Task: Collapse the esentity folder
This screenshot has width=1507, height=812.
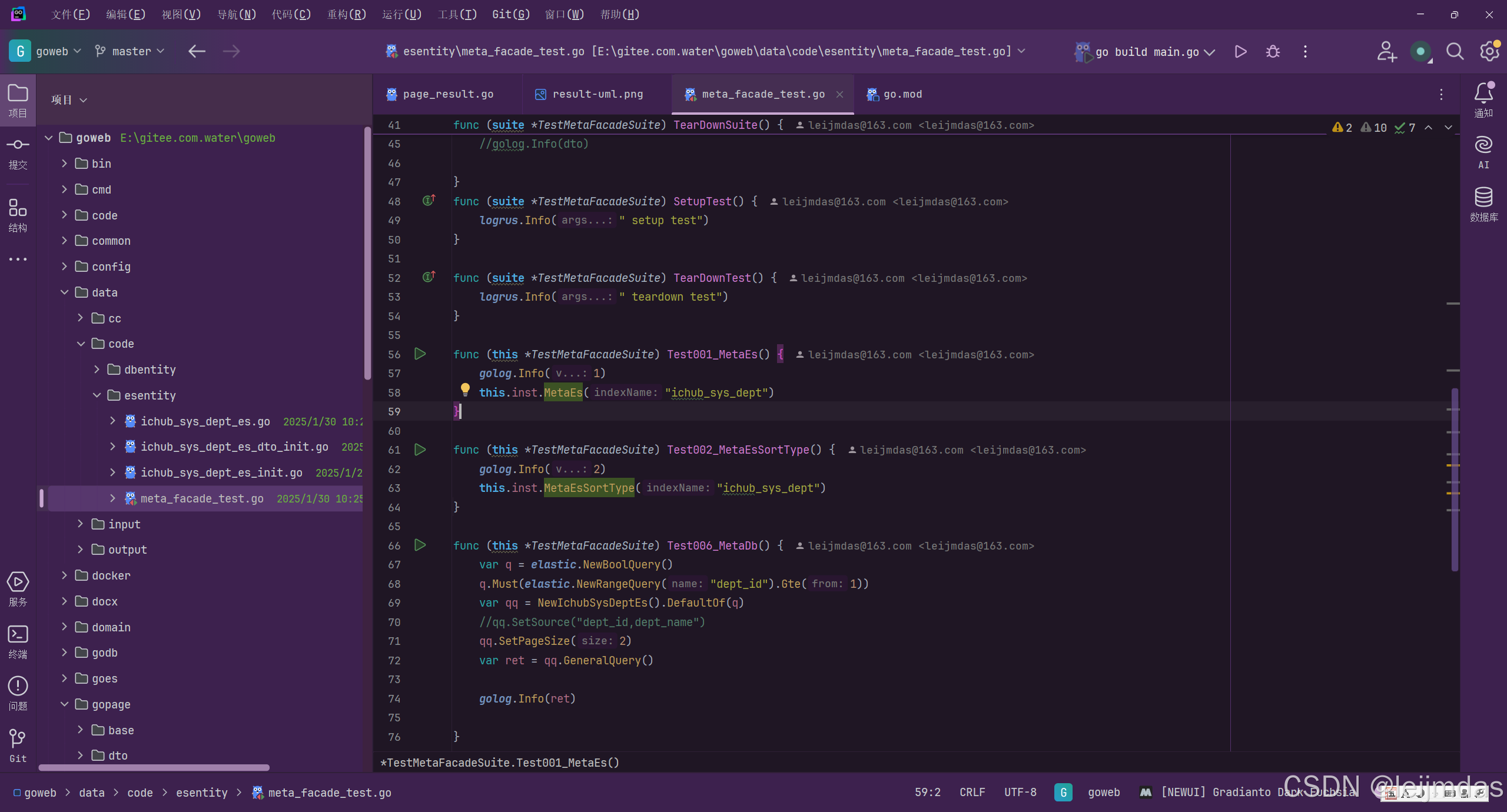Action: 97,395
